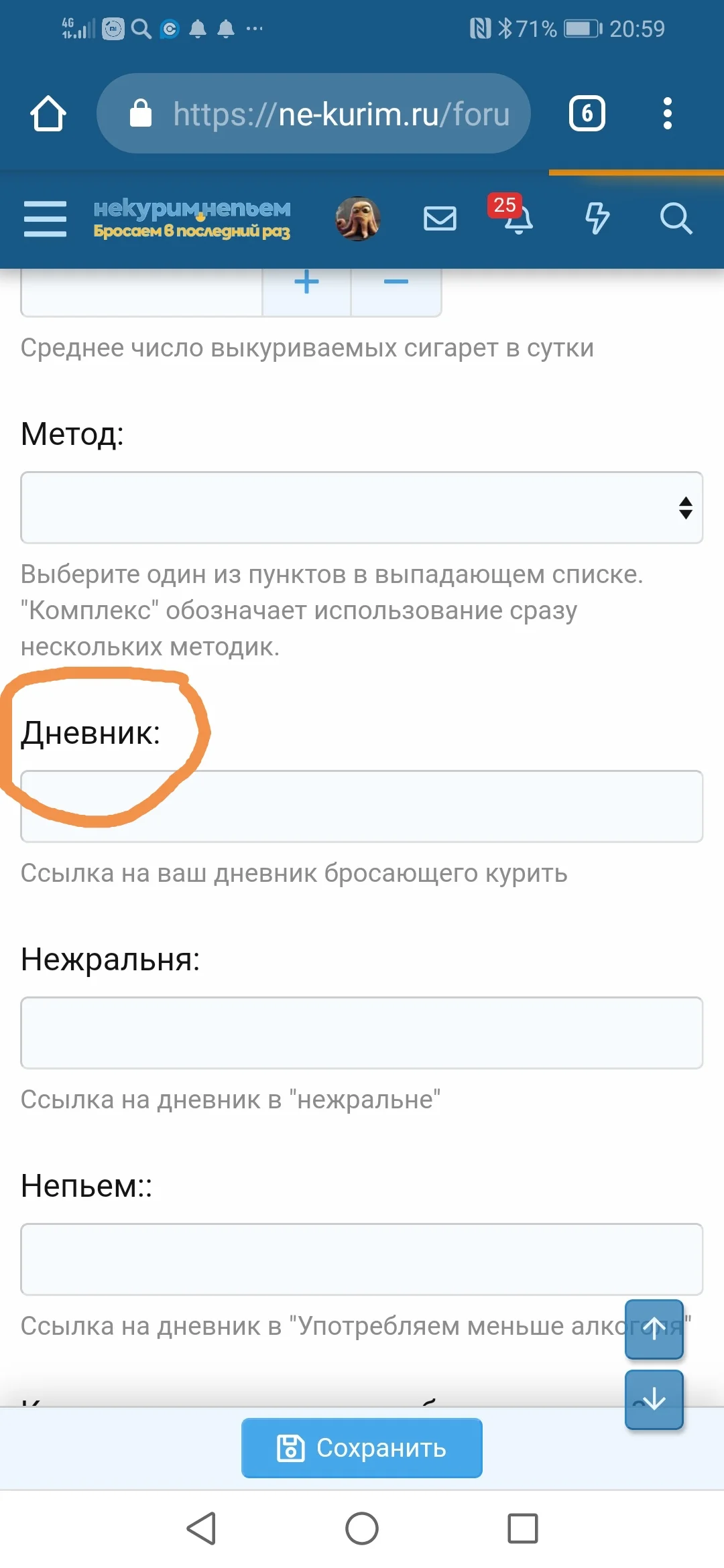Open the messages envelope icon in header
The height and width of the screenshot is (1568, 724).
[439, 218]
